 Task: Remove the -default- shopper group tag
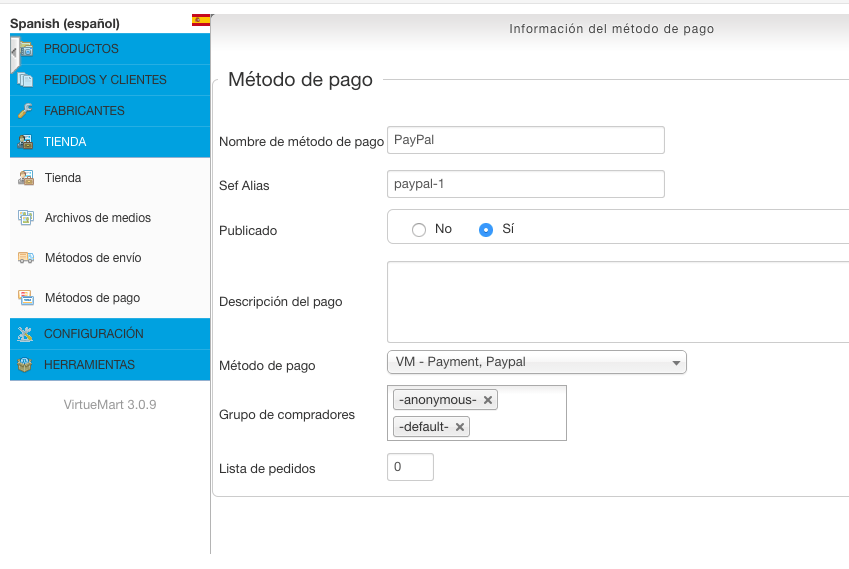point(460,427)
